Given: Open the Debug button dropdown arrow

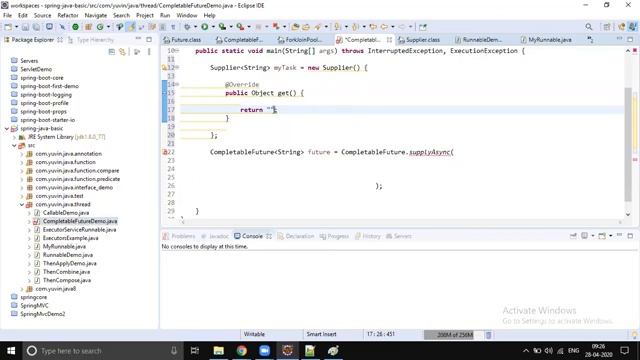Looking at the screenshot, I should click(x=195, y=27).
